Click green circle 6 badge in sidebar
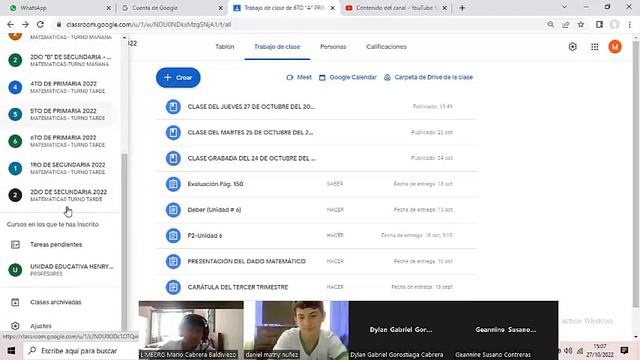The image size is (640, 360). [x=15, y=141]
